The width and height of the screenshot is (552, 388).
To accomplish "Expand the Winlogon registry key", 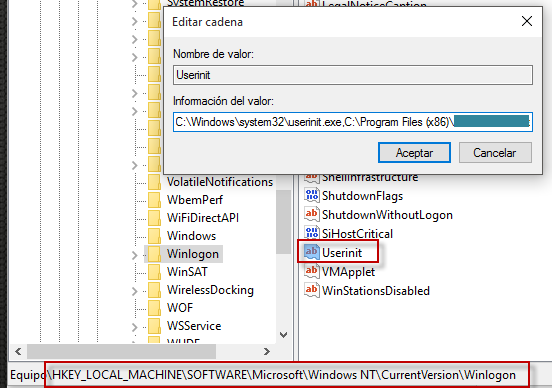I will point(134,255).
